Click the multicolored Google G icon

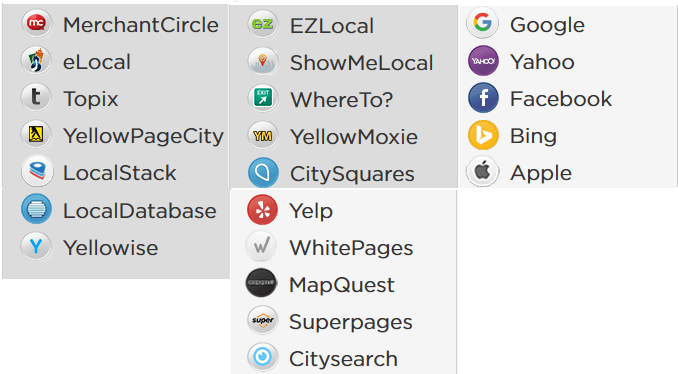tap(483, 23)
